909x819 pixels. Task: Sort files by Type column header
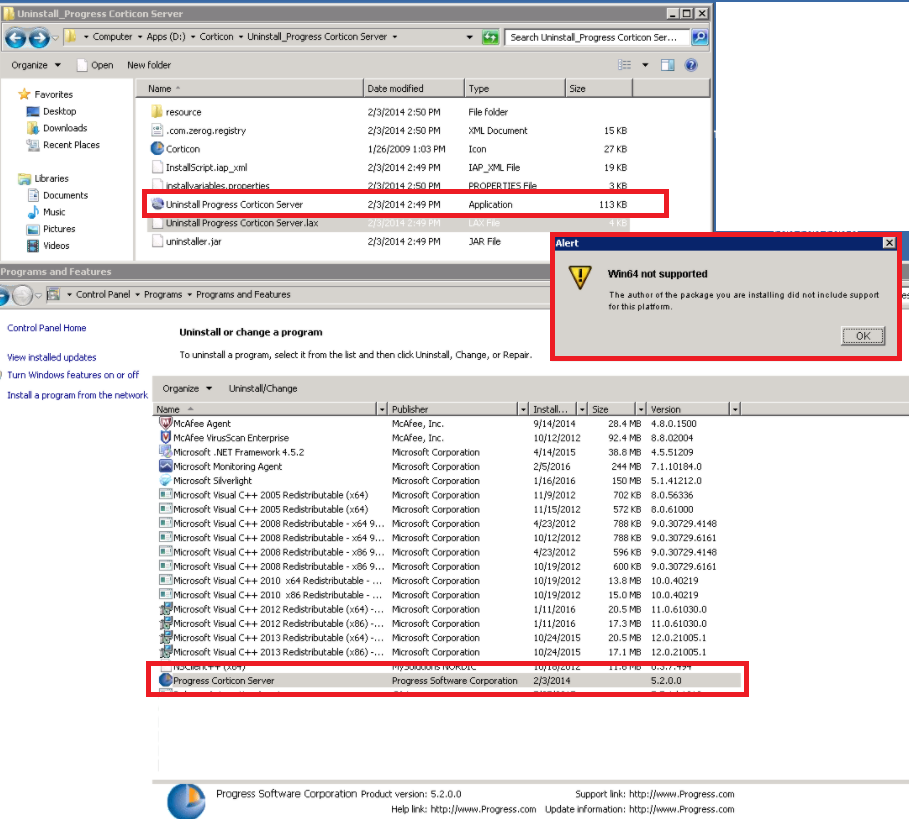coord(515,89)
